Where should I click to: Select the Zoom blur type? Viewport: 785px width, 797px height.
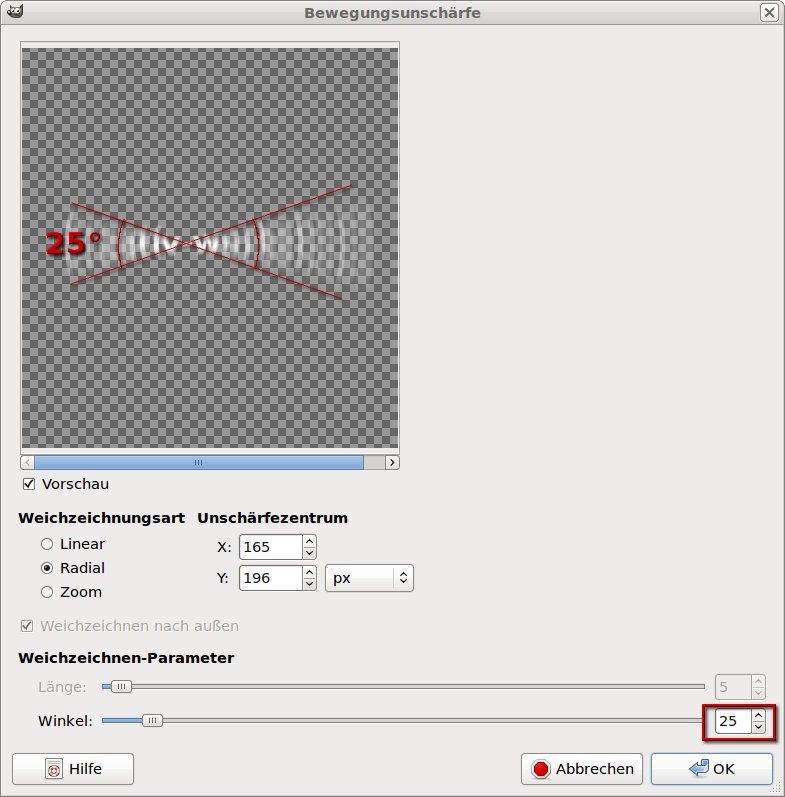point(46,592)
